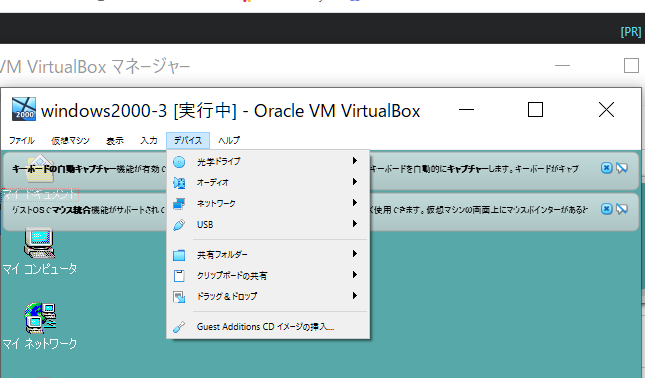Select the マイ コンピュータ desktop icon
The width and height of the screenshot is (645, 378).
point(39,243)
